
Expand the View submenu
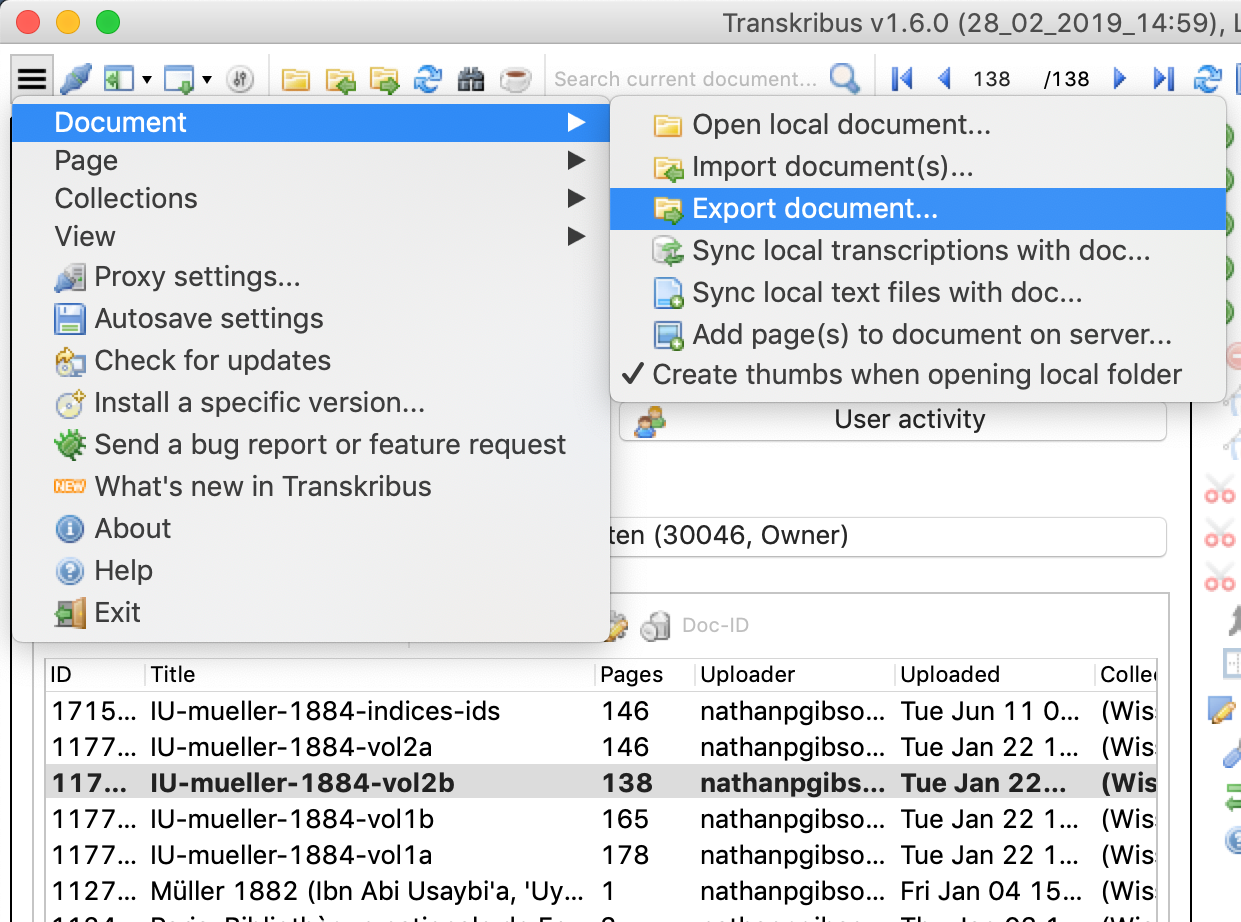pos(84,236)
